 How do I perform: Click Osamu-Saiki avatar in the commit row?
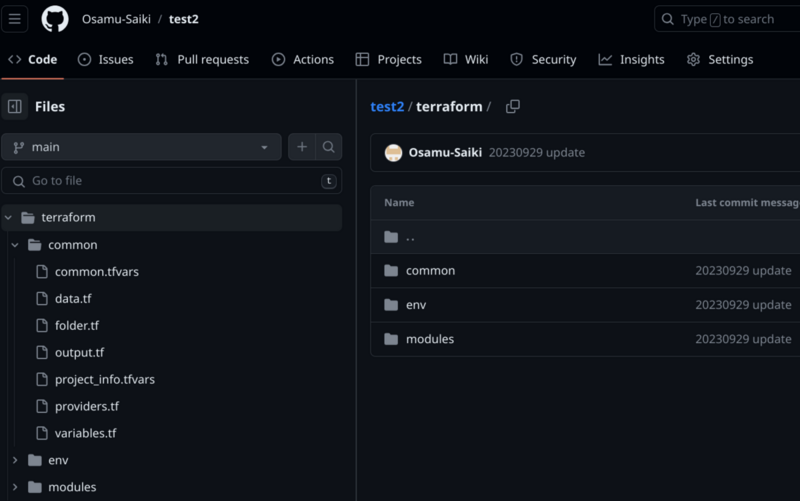[x=393, y=153]
